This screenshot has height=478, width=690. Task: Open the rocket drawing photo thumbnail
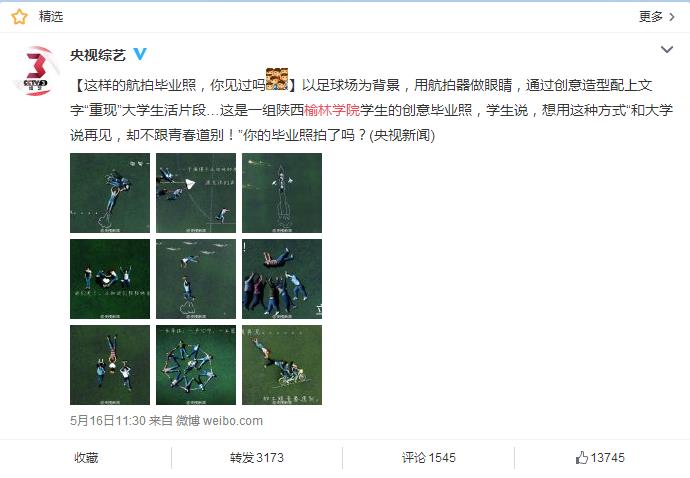[x=282, y=193]
